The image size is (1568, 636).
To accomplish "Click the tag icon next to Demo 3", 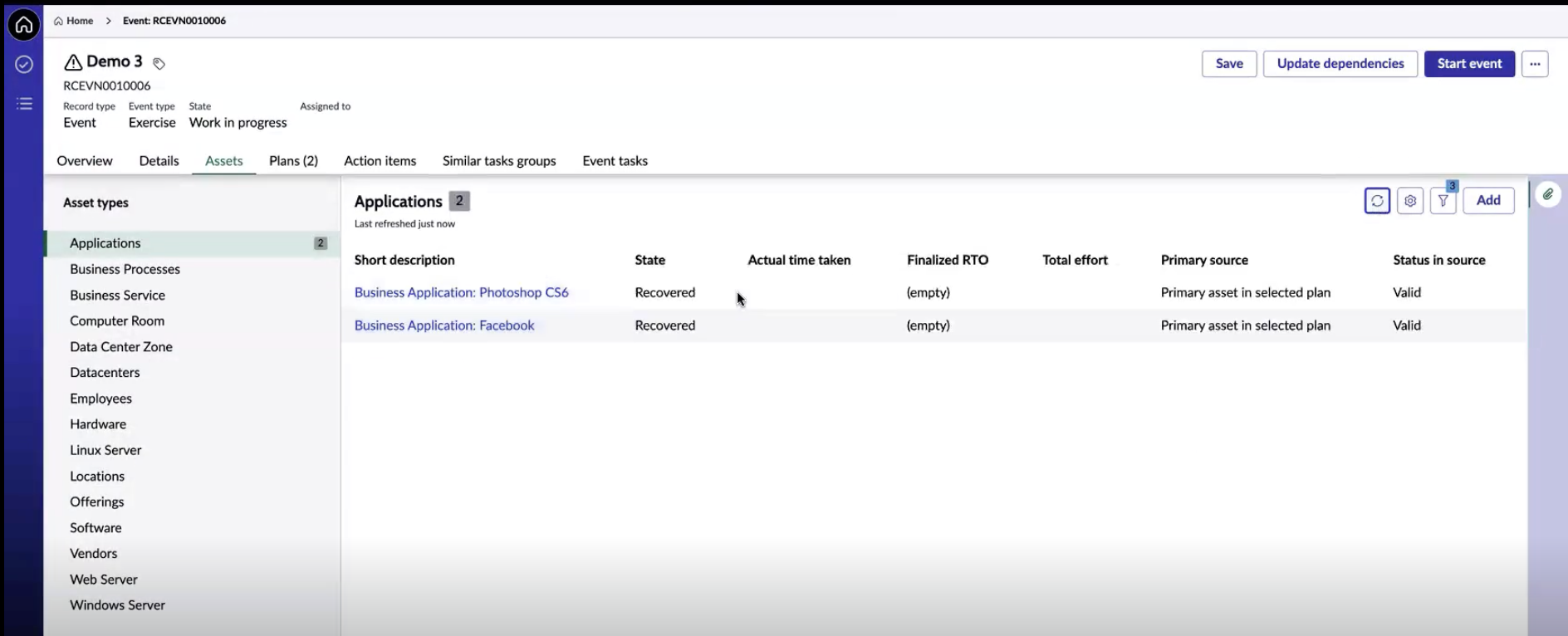I will pyautogui.click(x=159, y=63).
